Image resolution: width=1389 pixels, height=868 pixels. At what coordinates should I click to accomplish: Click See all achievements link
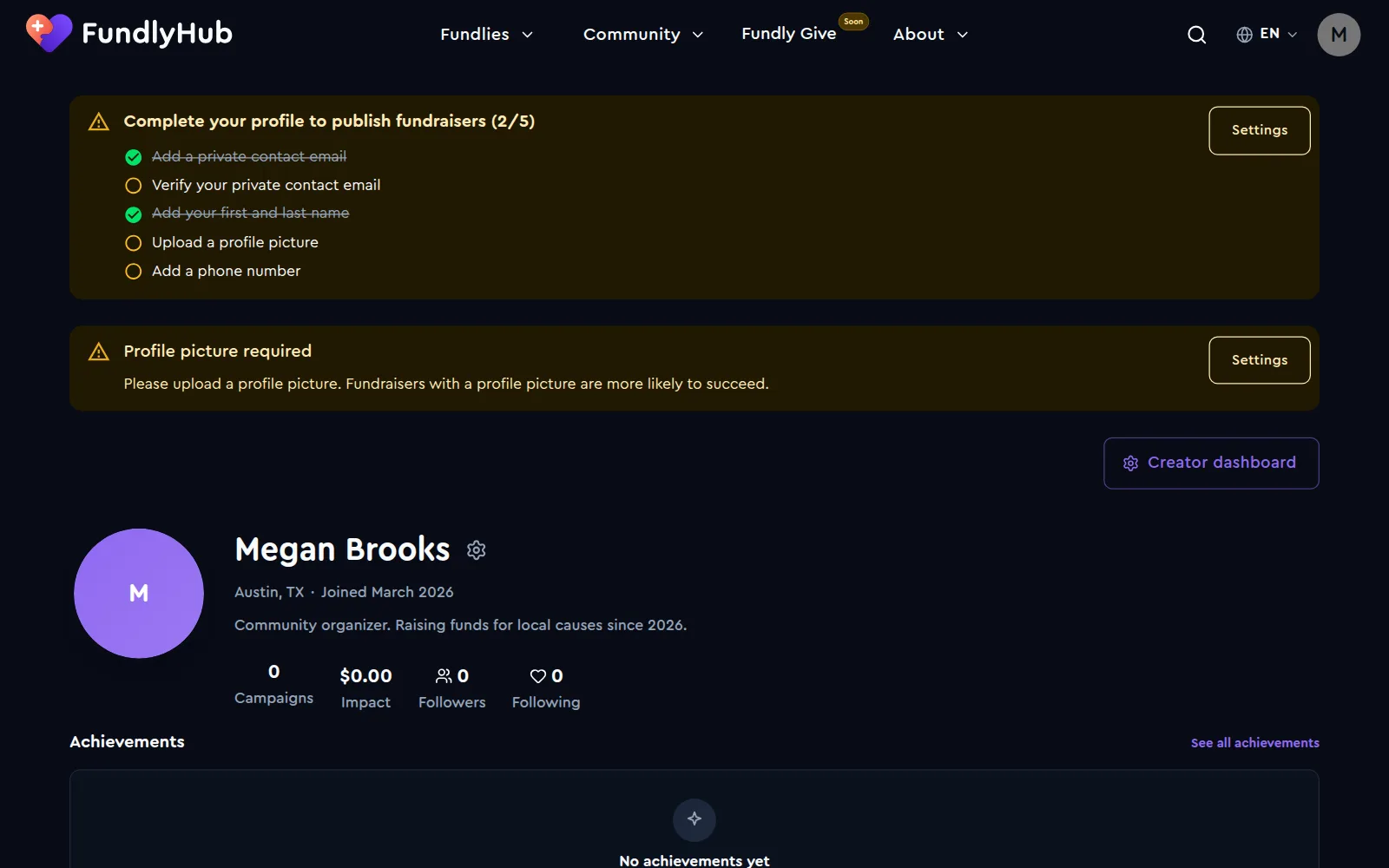point(1255,743)
